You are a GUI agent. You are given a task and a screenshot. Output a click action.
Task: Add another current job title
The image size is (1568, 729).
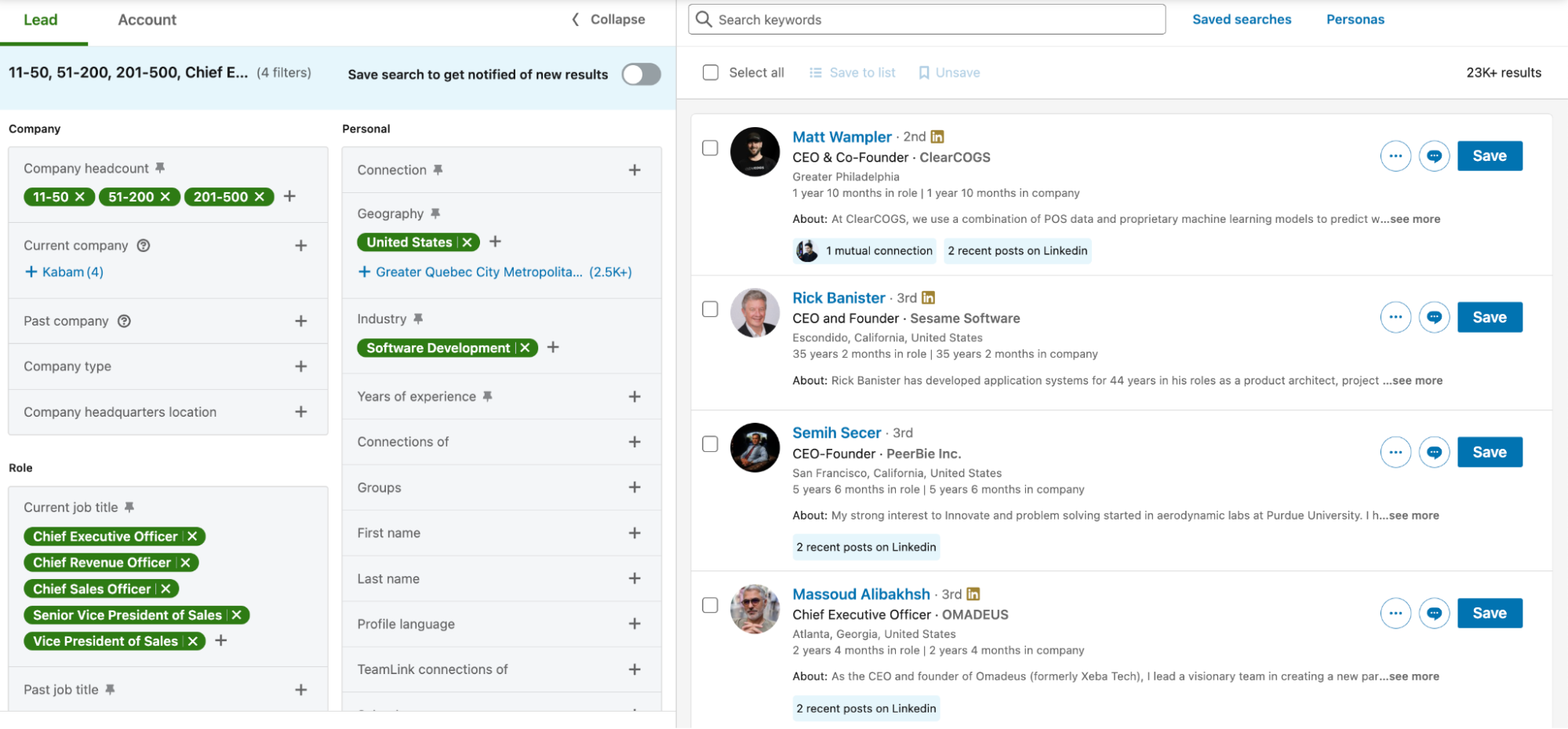pos(221,640)
